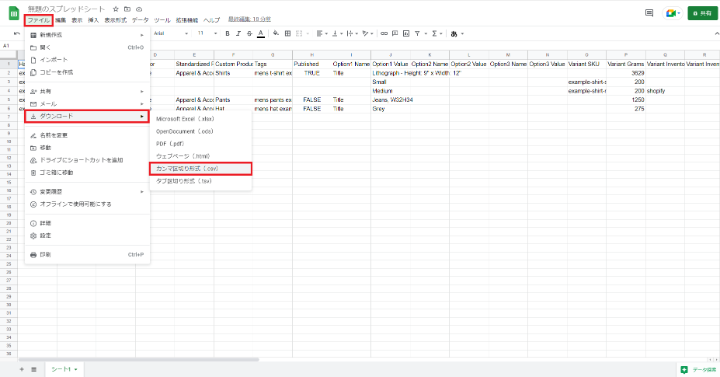Screen dimensions: 720x377
Task: Choose 新規作成 (New) in the File menu
Action: coord(87,35)
